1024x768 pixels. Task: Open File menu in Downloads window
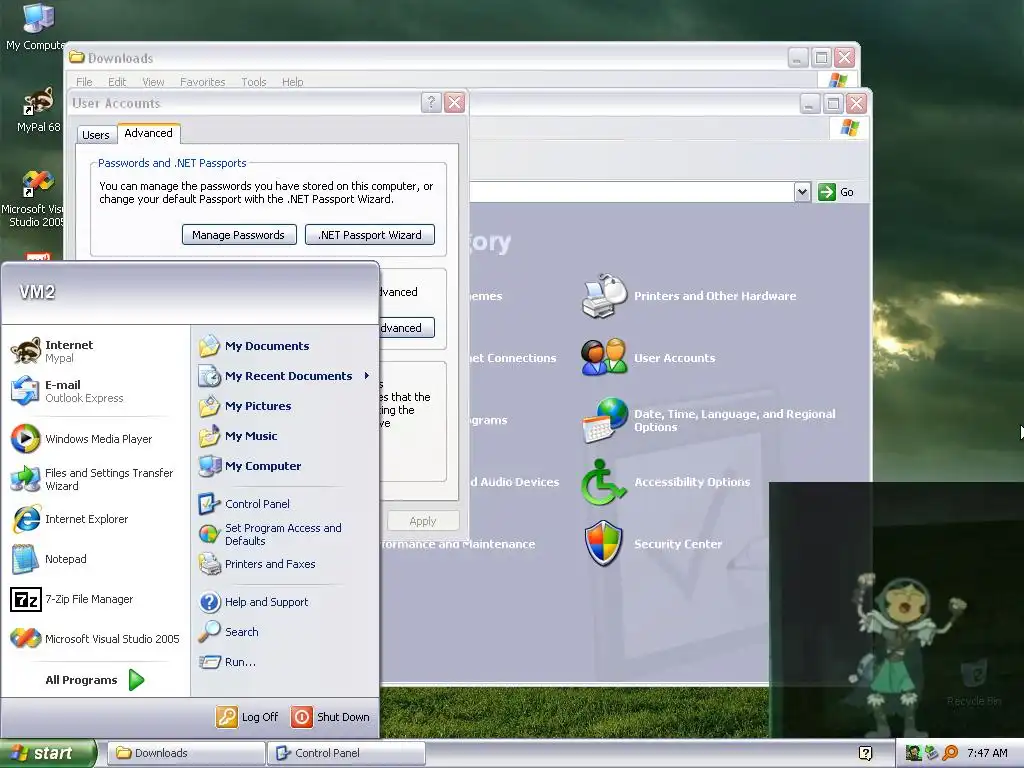click(84, 82)
